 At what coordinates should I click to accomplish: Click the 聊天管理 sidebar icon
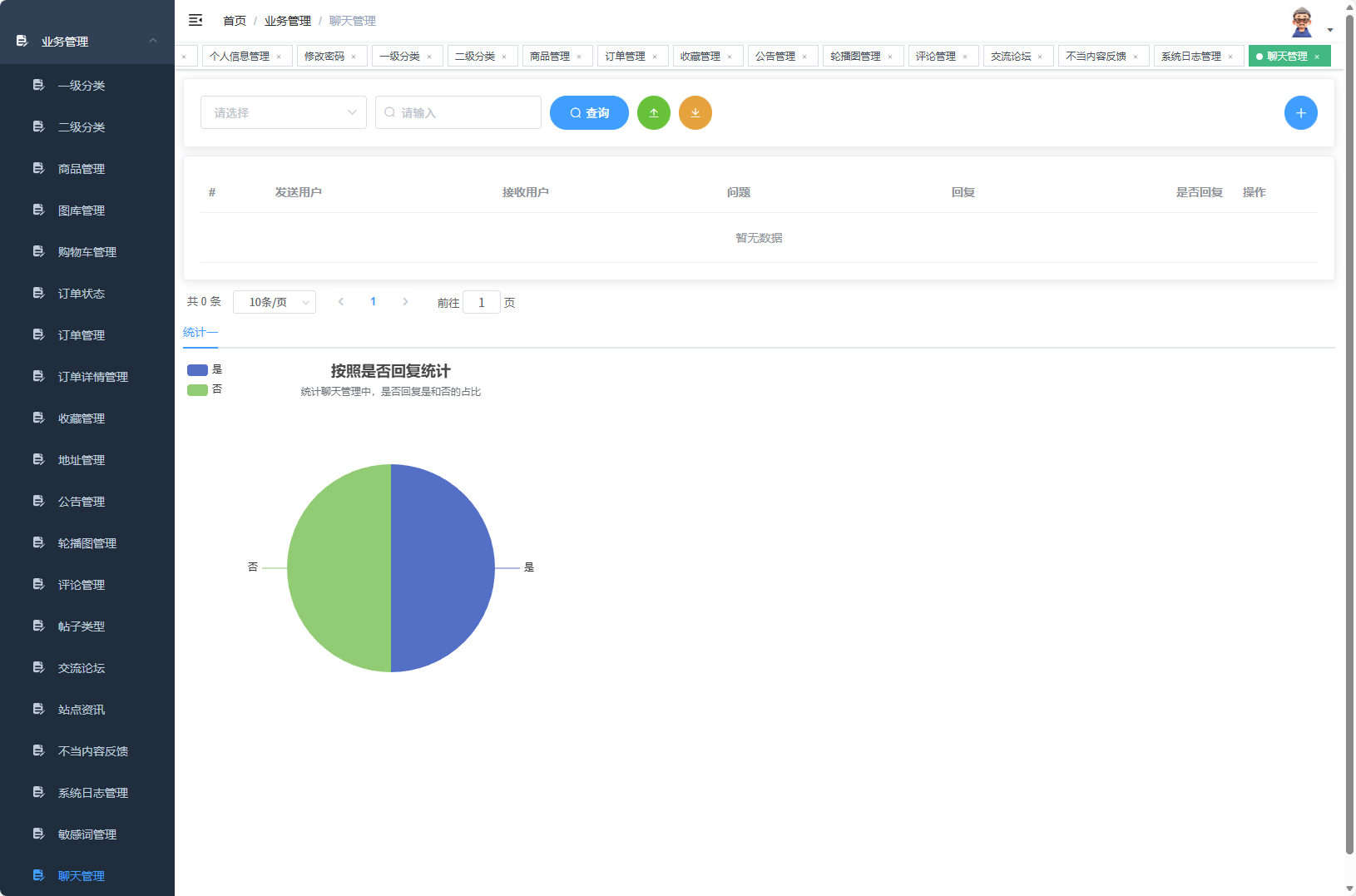tap(39, 875)
